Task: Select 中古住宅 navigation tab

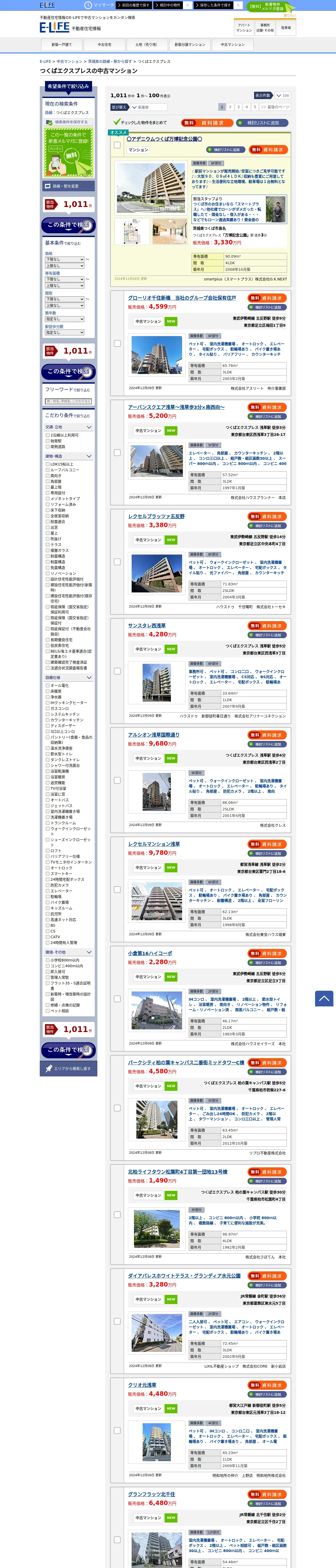Action: [104, 44]
